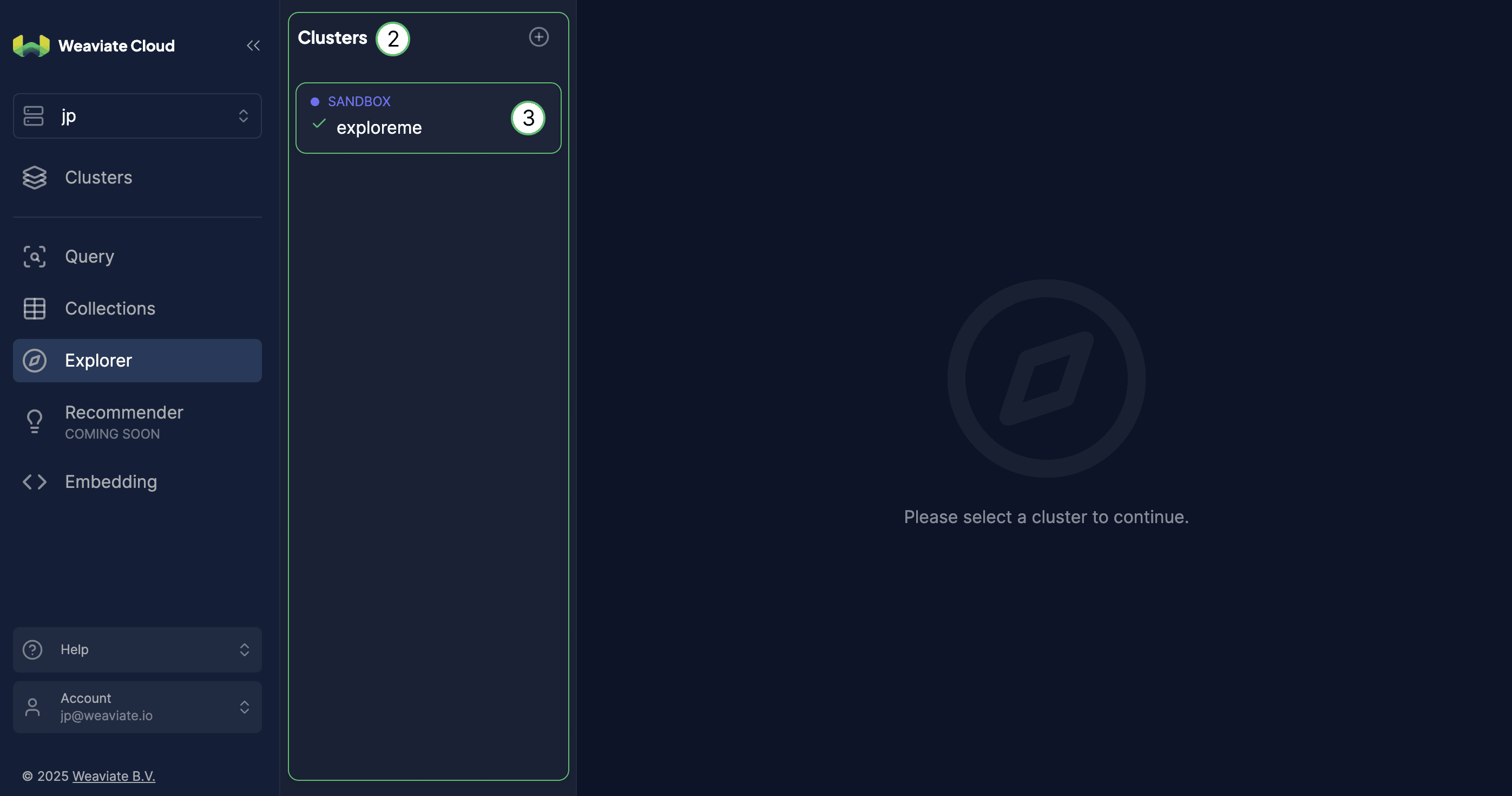Click the Clusters stacked-layers icon

(35, 178)
